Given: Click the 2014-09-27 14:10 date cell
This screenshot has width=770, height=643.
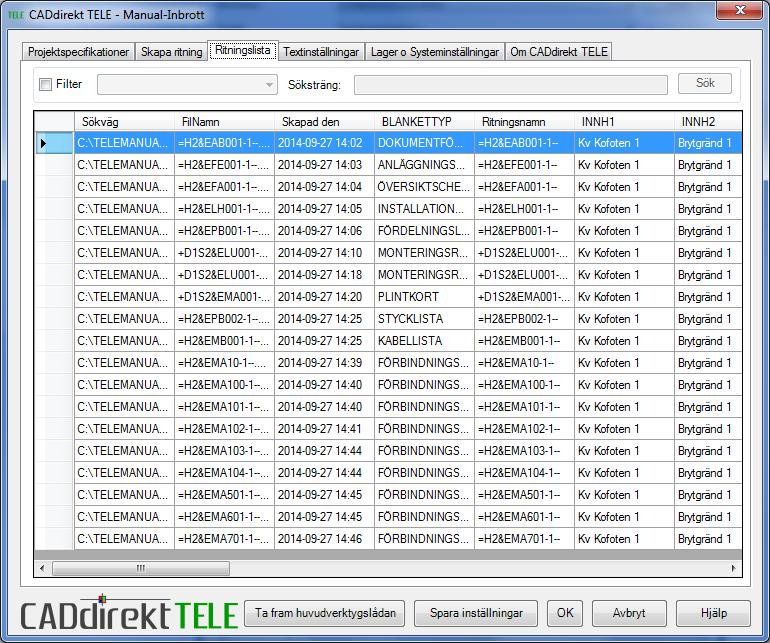Looking at the screenshot, I should 324,253.
